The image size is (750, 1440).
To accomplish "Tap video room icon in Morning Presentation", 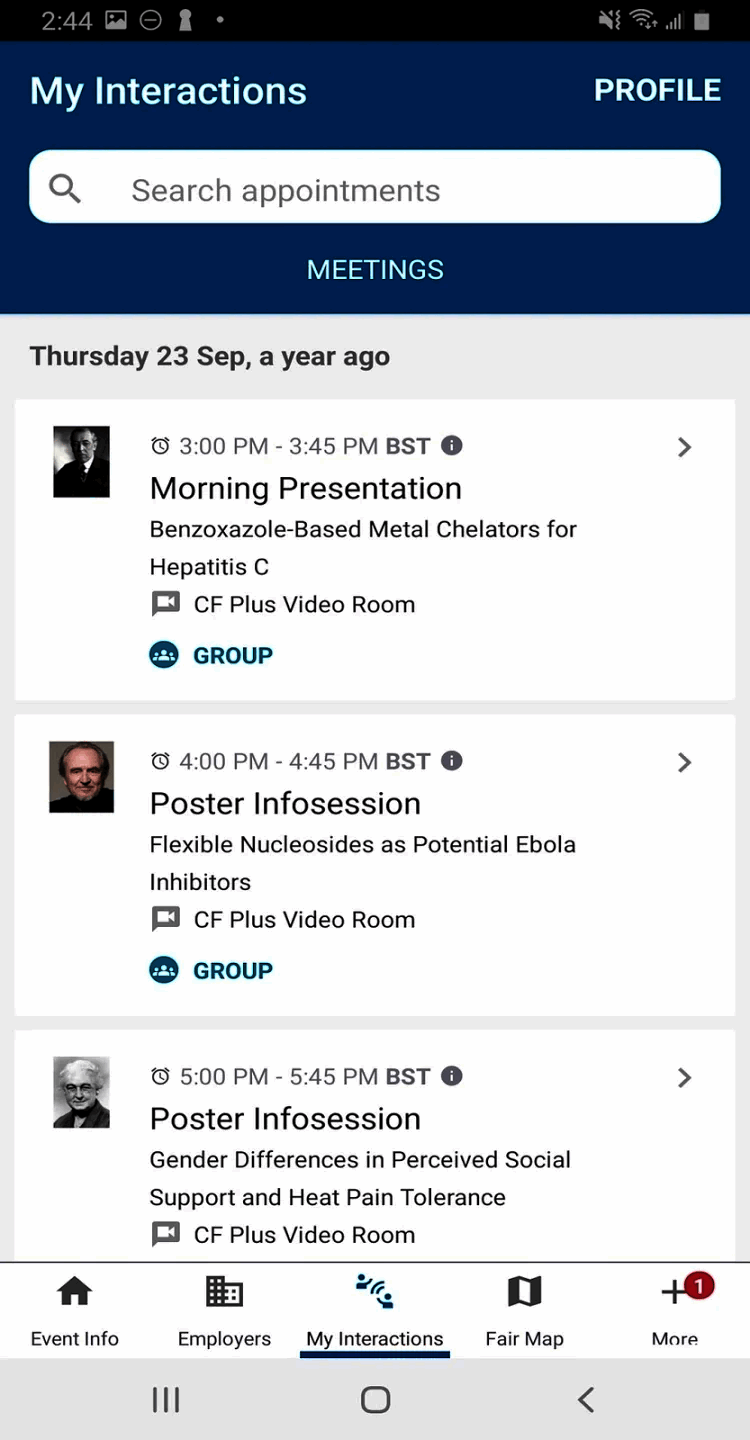I will click(165, 604).
